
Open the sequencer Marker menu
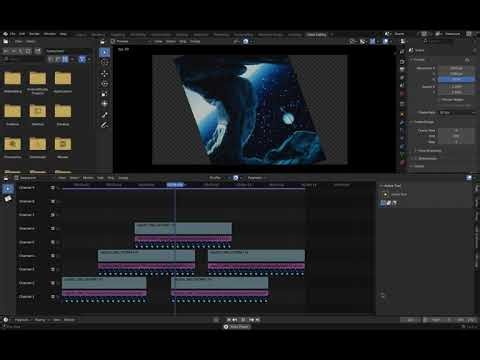click(88, 178)
